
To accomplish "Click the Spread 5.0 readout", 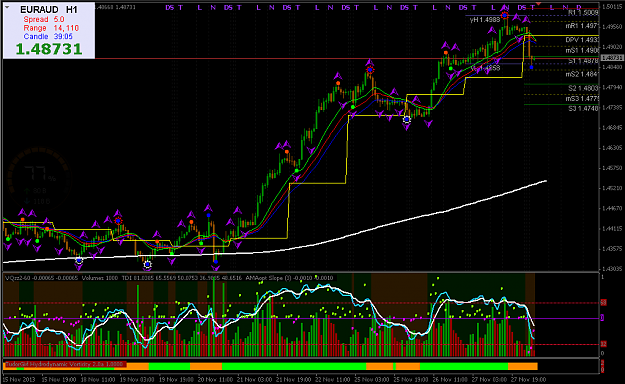I will click(44, 19).
